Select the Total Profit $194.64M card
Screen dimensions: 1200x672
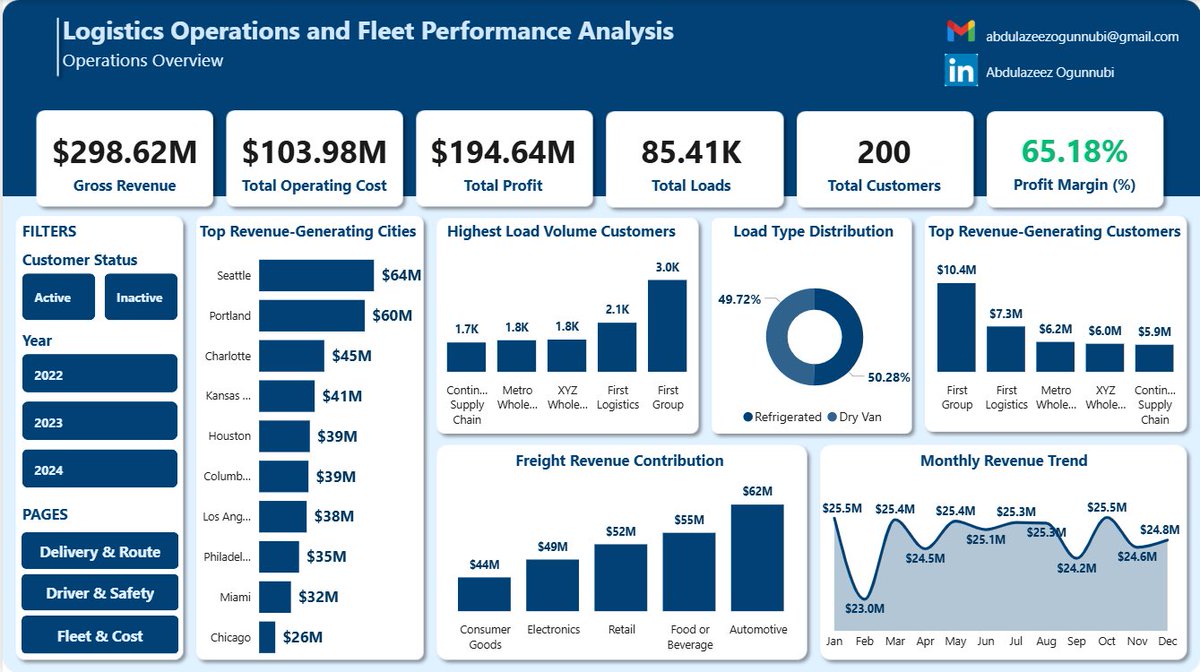pos(504,158)
